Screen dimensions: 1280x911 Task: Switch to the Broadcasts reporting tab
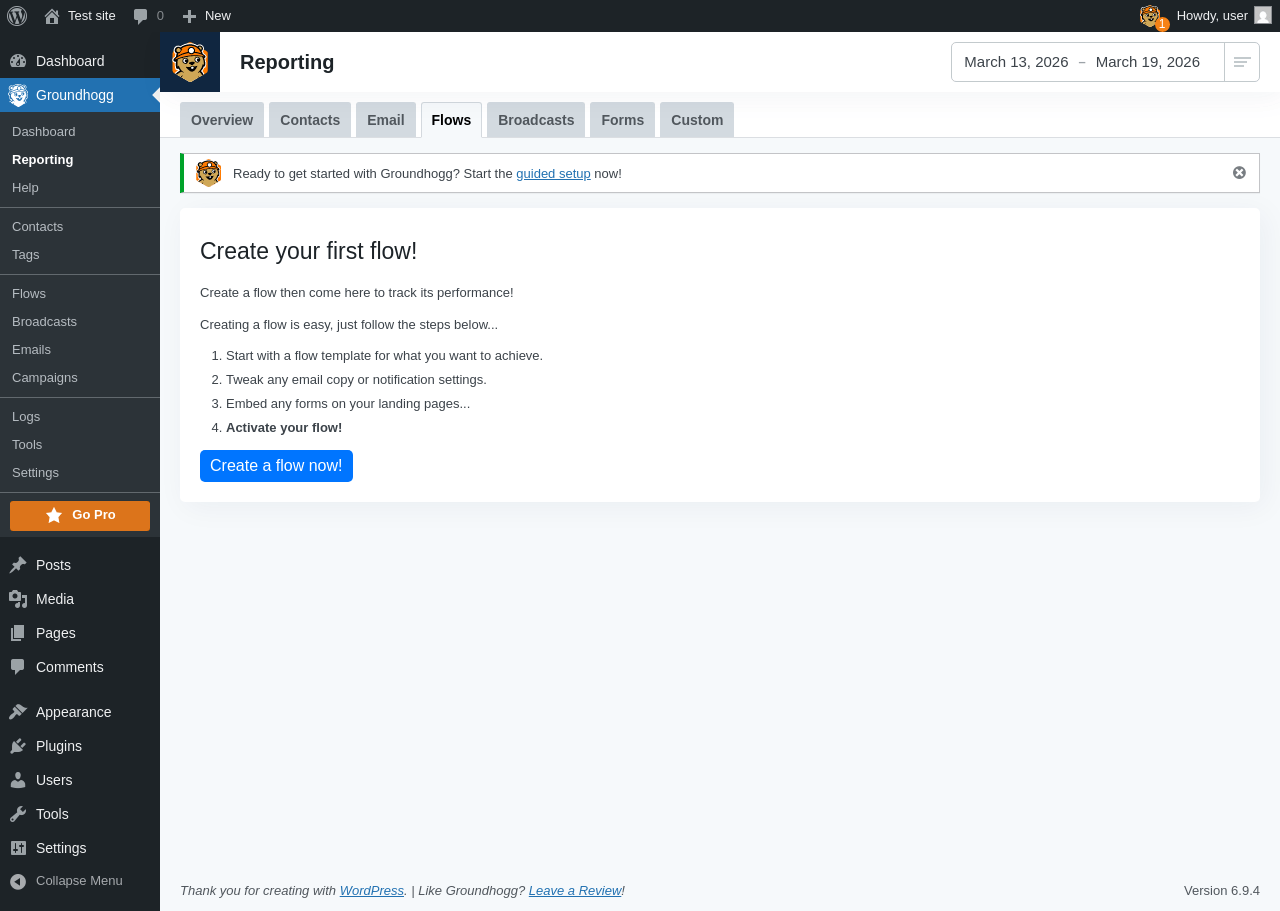(x=536, y=120)
